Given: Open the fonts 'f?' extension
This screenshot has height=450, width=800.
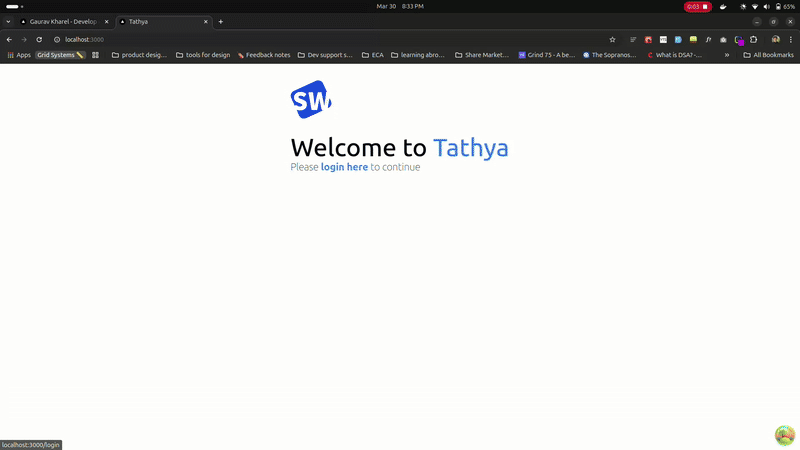Looking at the screenshot, I should [708, 39].
